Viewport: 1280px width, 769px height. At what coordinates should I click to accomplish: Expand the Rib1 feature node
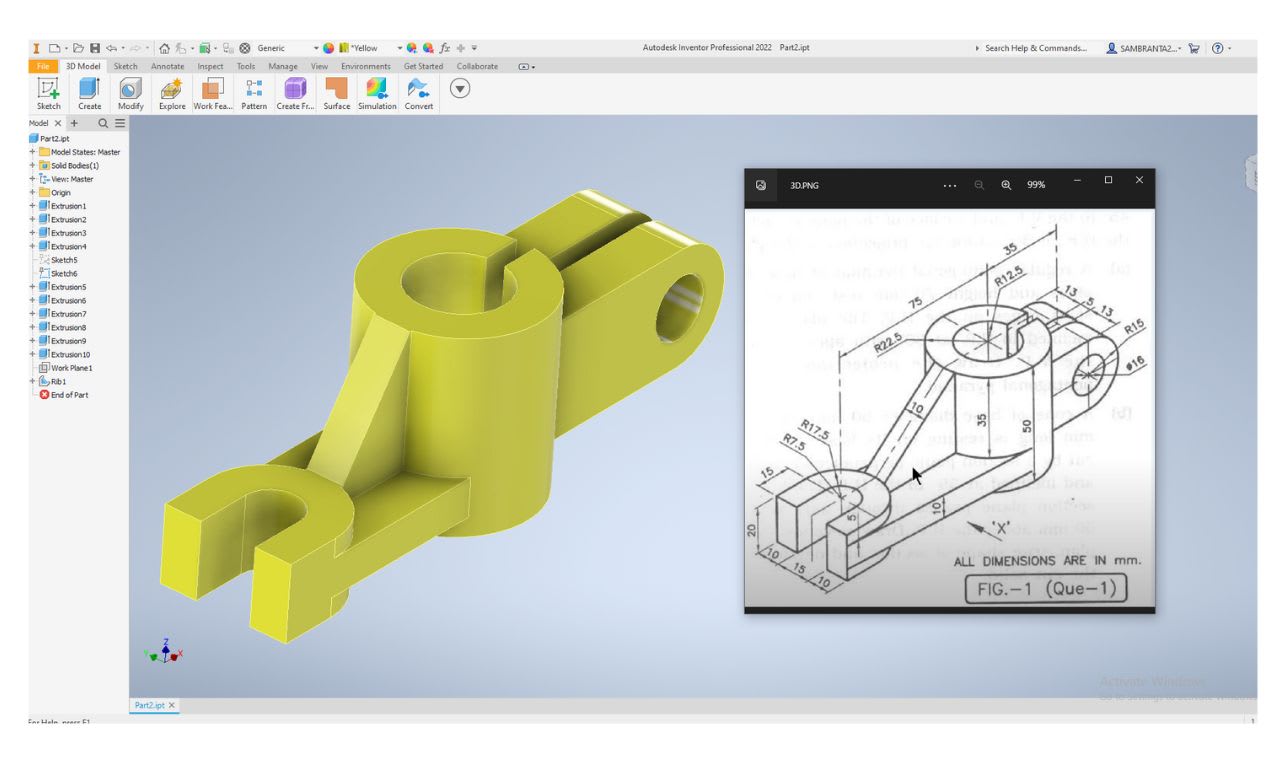click(33, 381)
